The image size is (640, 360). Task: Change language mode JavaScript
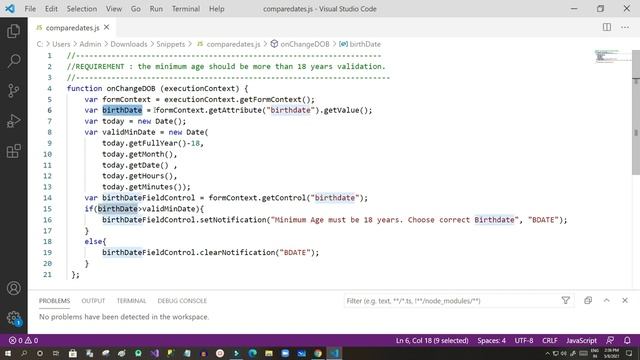581,340
